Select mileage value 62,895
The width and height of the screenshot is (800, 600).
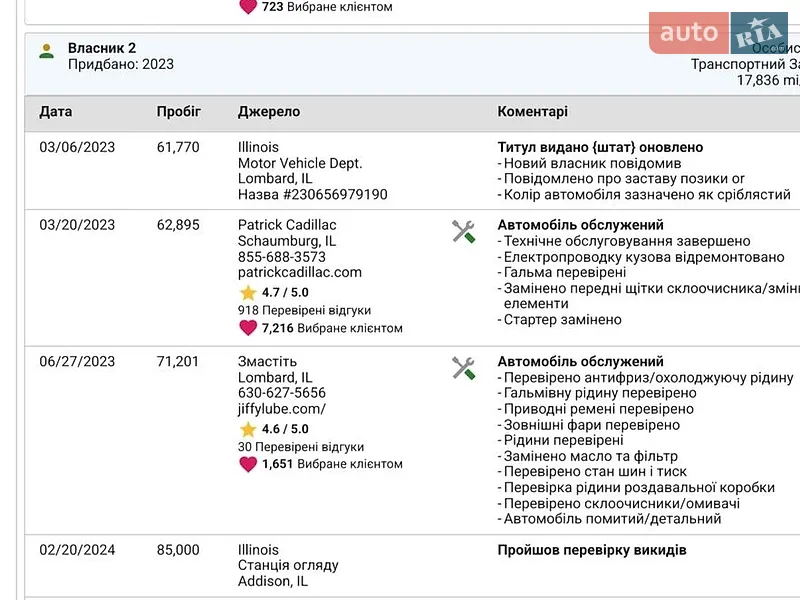(178, 225)
